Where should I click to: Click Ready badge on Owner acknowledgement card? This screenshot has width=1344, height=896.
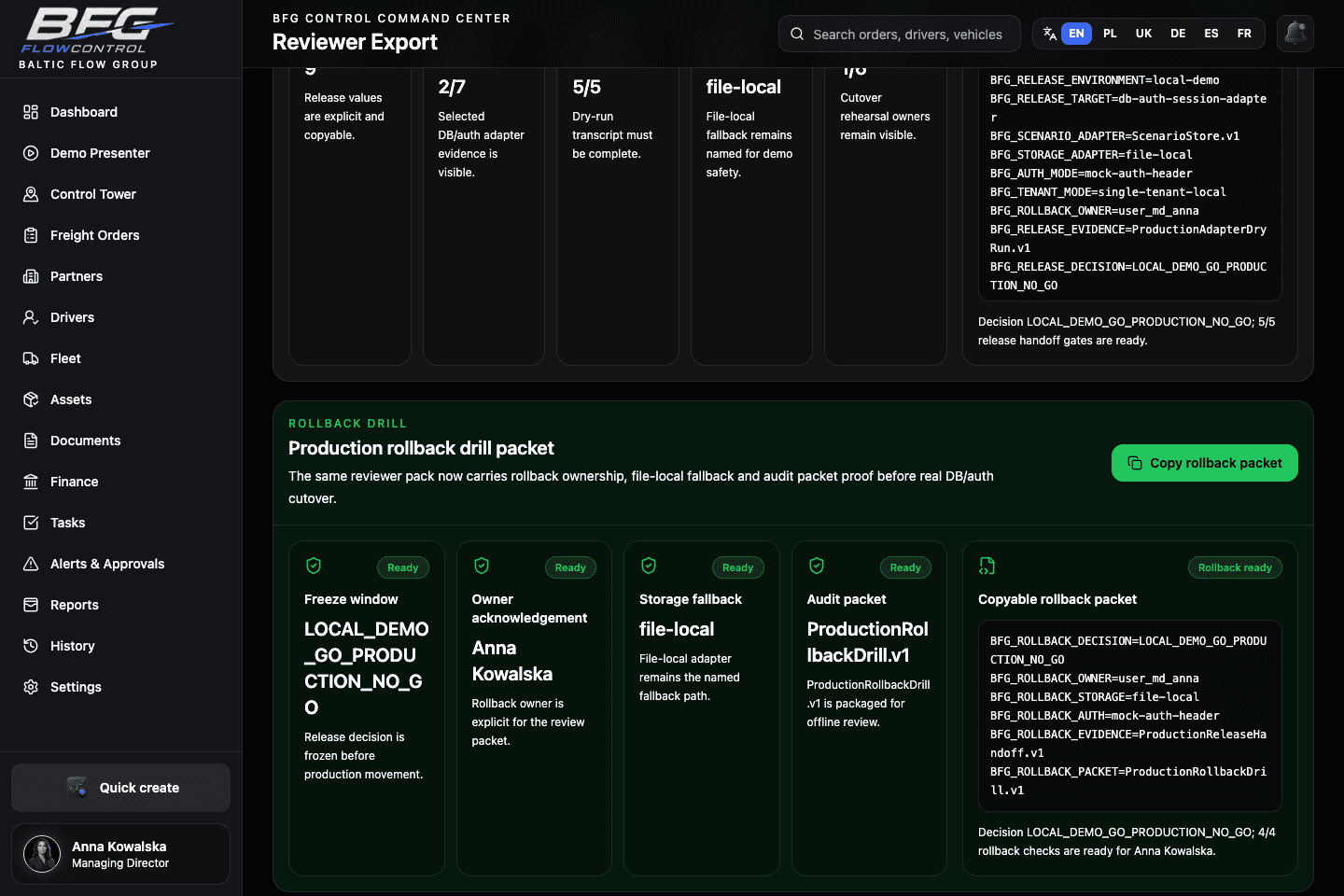[x=570, y=567]
